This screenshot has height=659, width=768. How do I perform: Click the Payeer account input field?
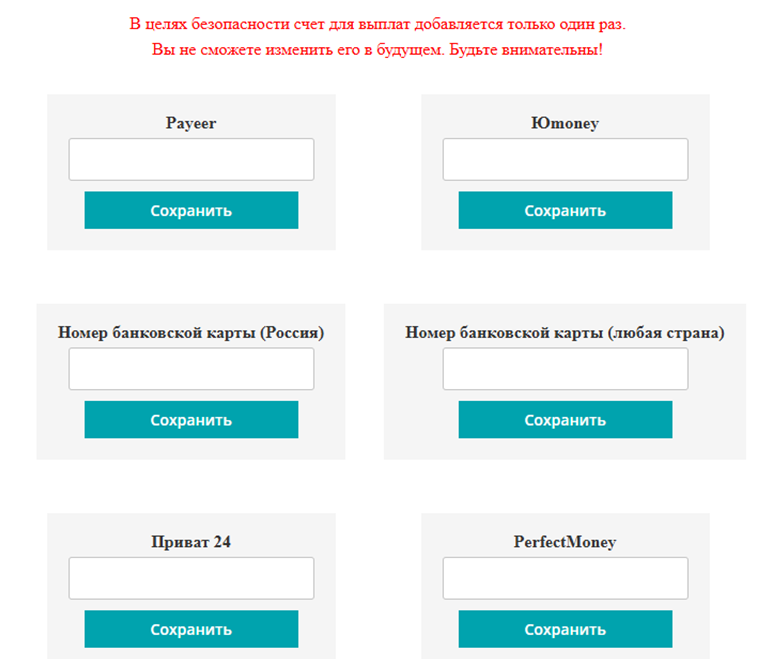pos(191,159)
